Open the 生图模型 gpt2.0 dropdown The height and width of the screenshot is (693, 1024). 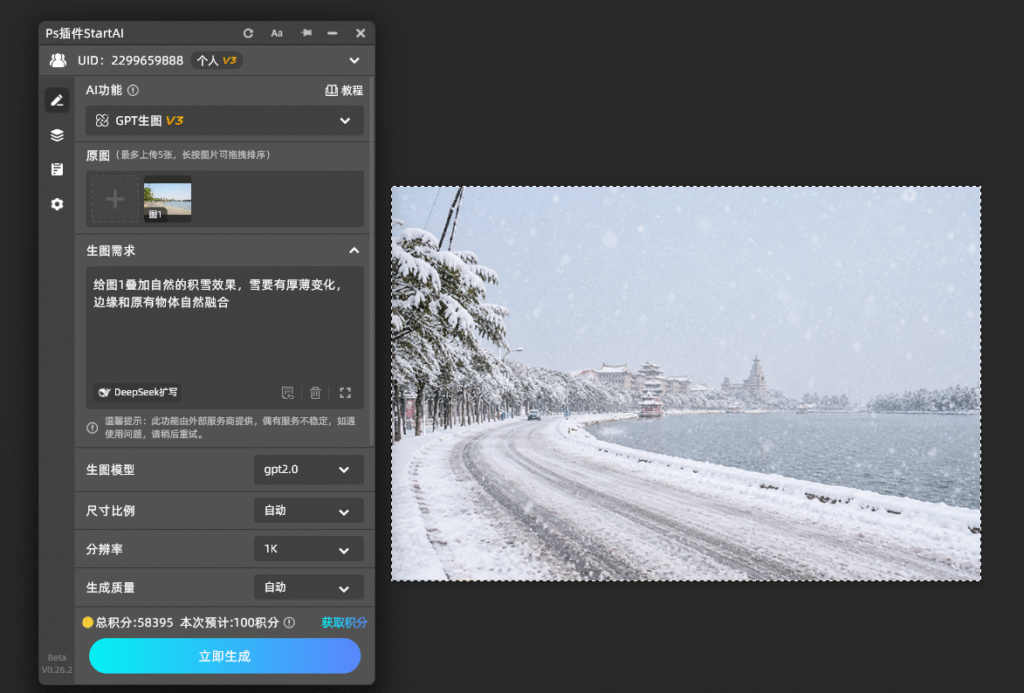click(308, 470)
